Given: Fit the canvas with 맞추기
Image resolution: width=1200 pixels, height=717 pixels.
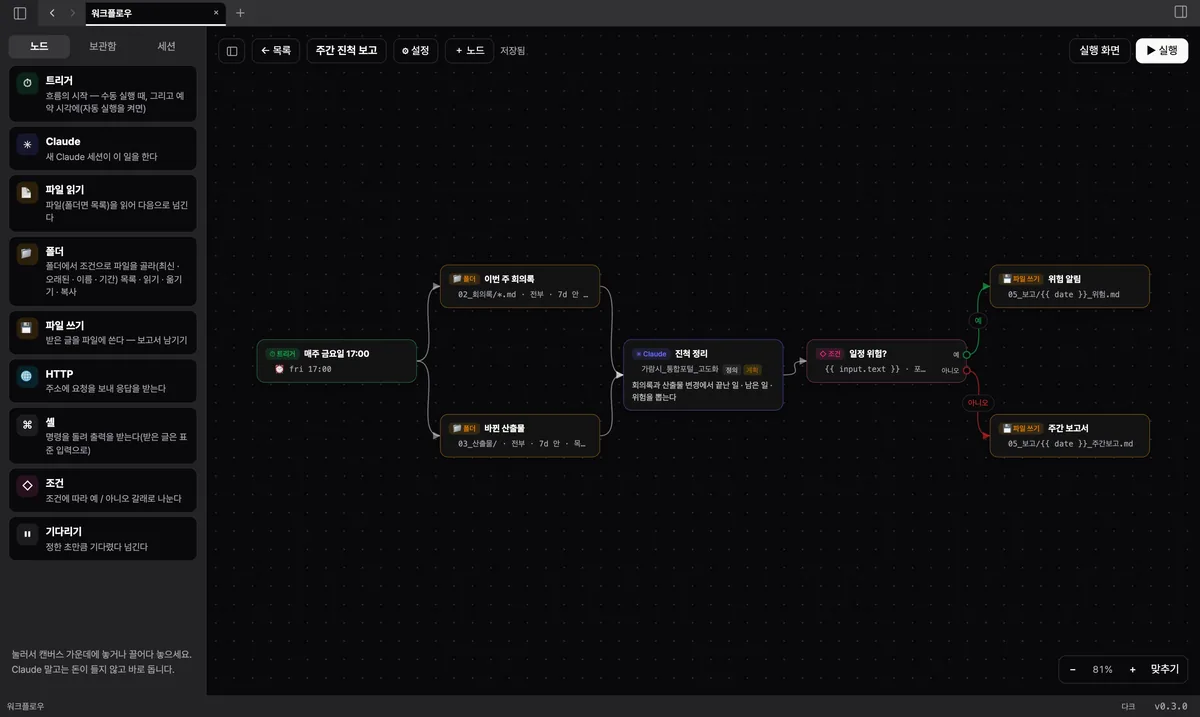Looking at the screenshot, I should tap(1165, 669).
